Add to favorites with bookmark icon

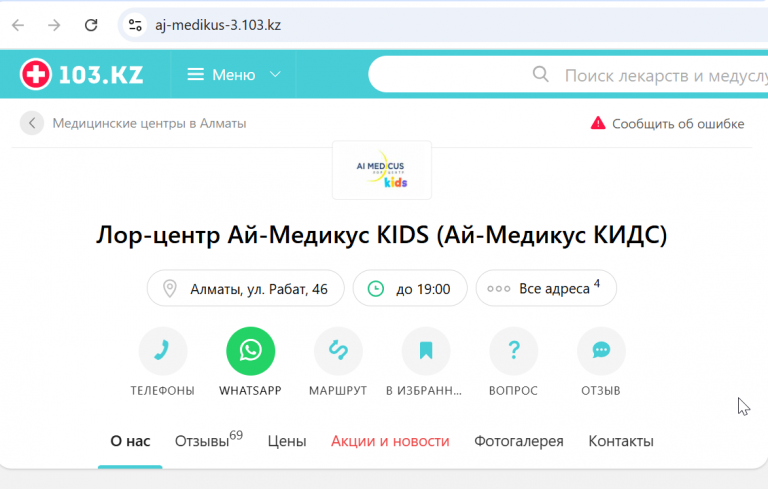(426, 351)
